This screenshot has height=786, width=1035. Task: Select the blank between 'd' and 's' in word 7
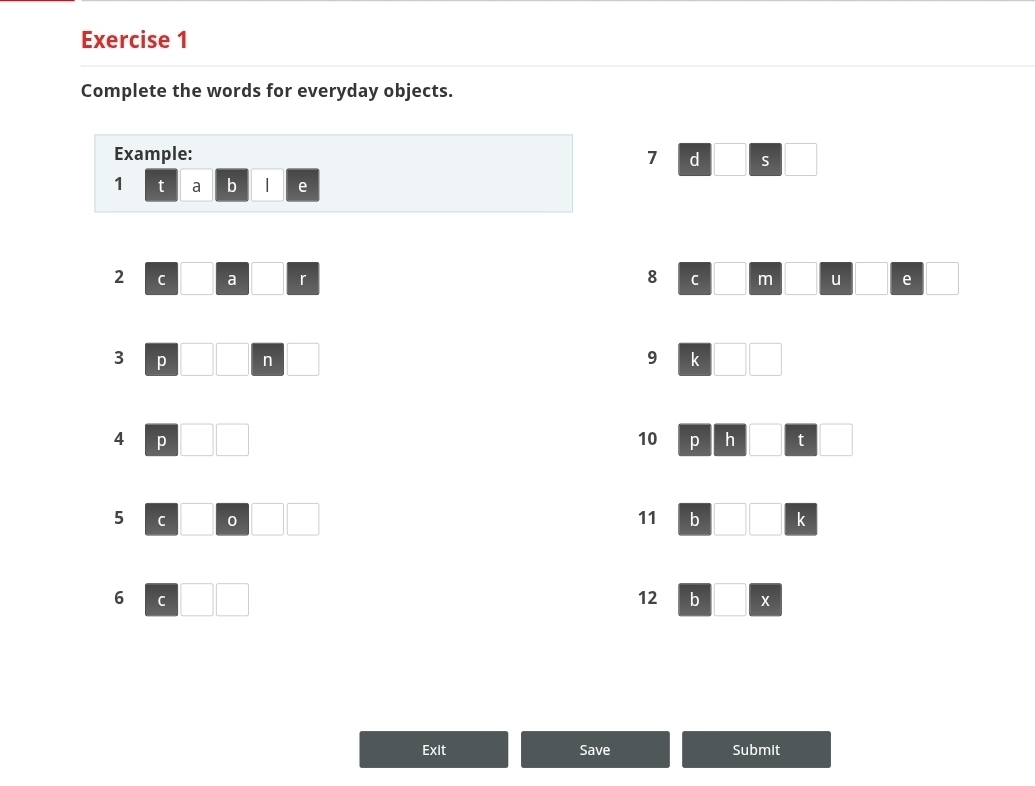pos(730,160)
